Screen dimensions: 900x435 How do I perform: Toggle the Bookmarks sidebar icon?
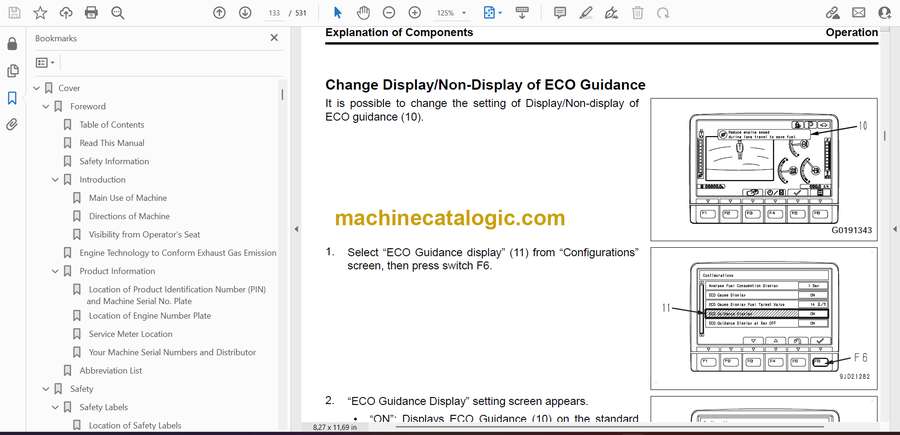(x=12, y=98)
